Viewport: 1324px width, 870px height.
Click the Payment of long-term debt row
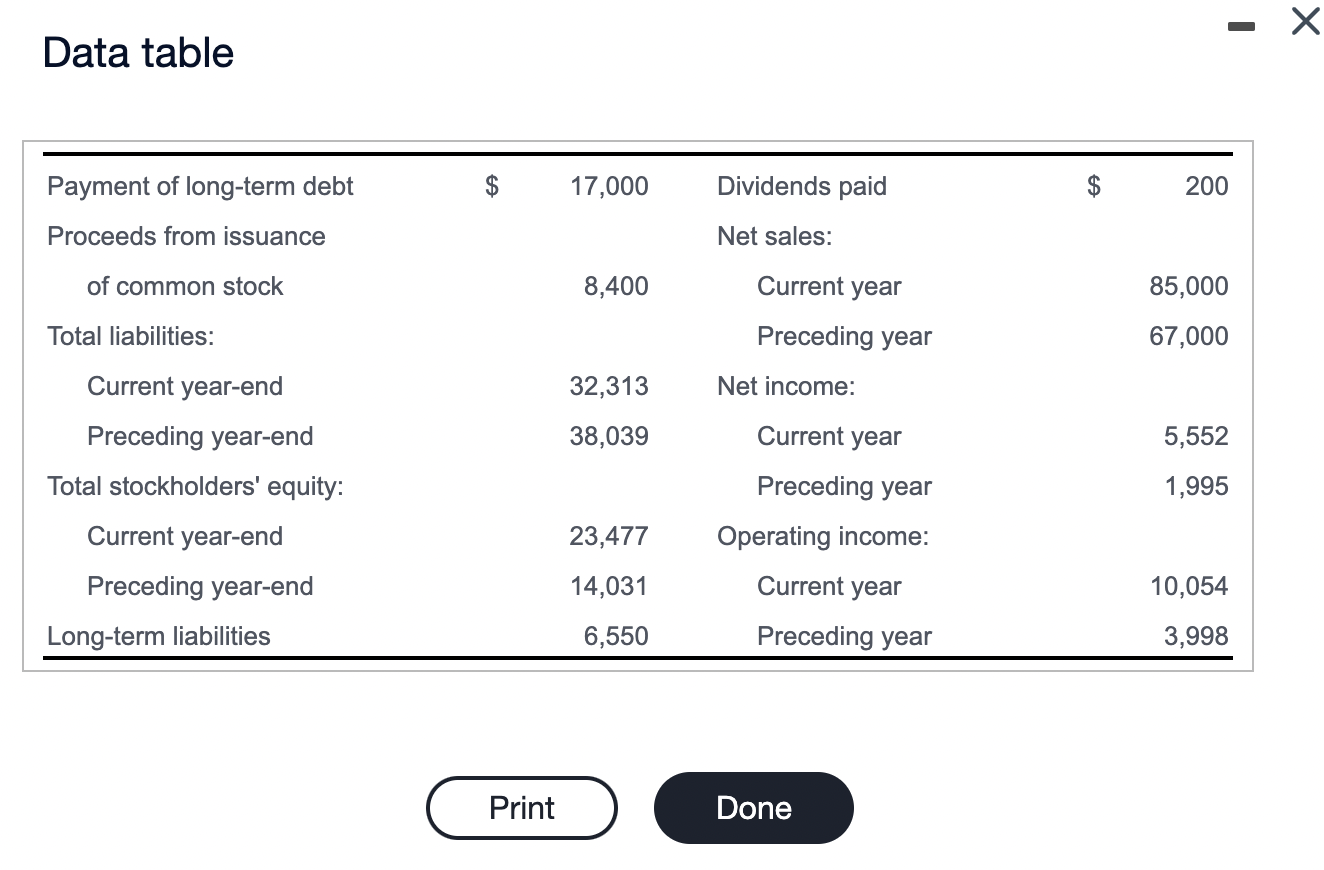click(x=199, y=186)
